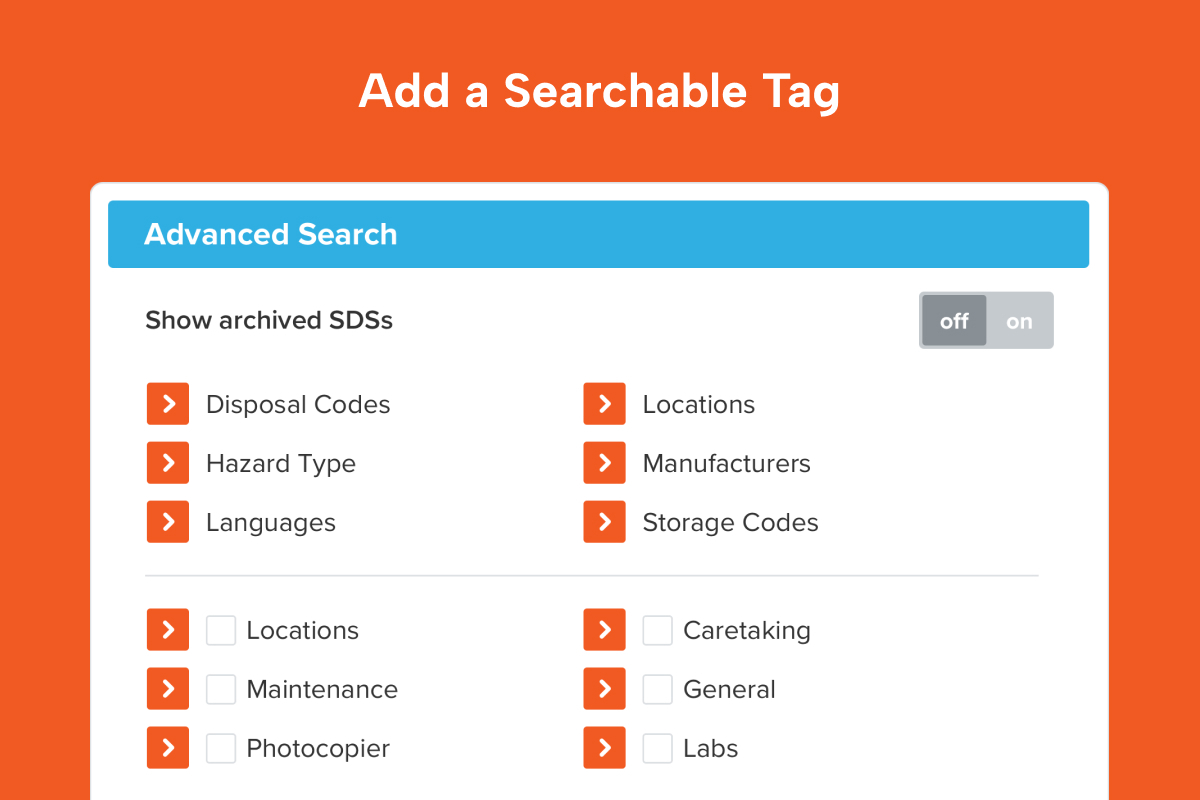The width and height of the screenshot is (1200, 800).
Task: Expand the Maintenance tag group arrow
Action: coord(168,689)
